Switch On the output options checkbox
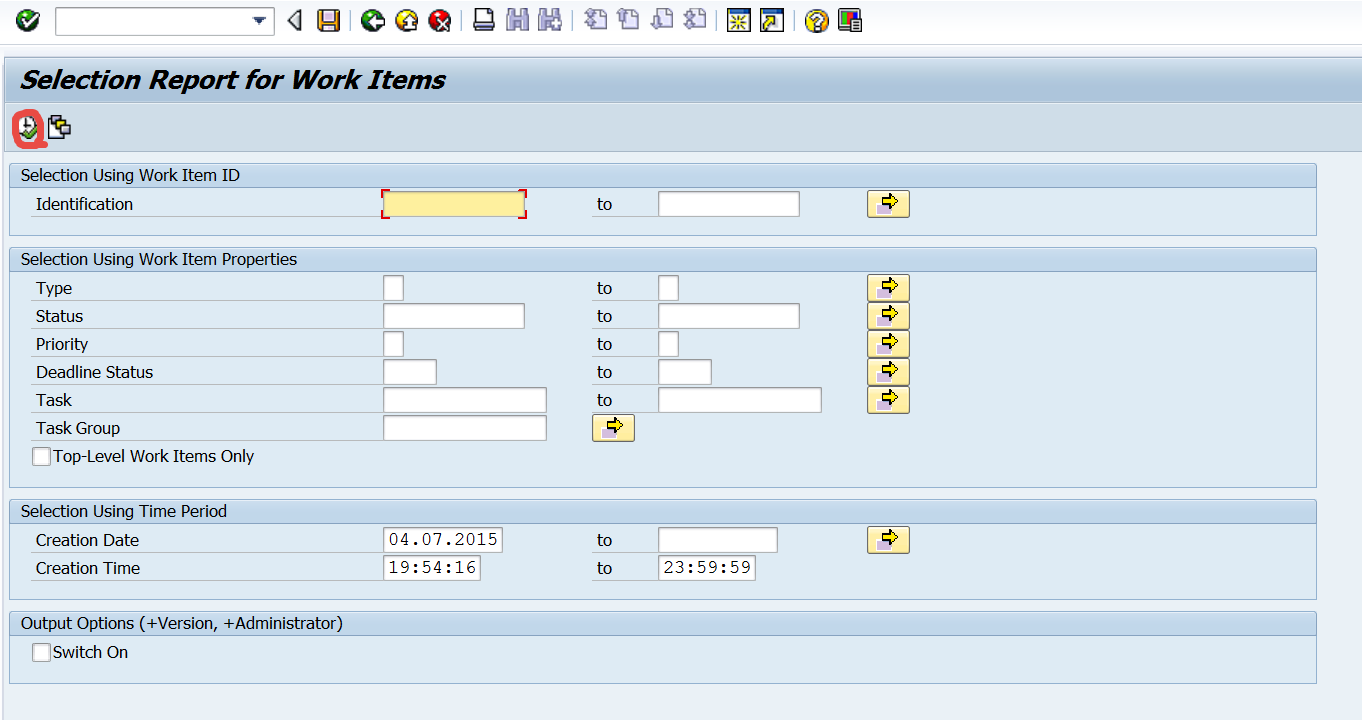The height and width of the screenshot is (720, 1362). tap(41, 652)
